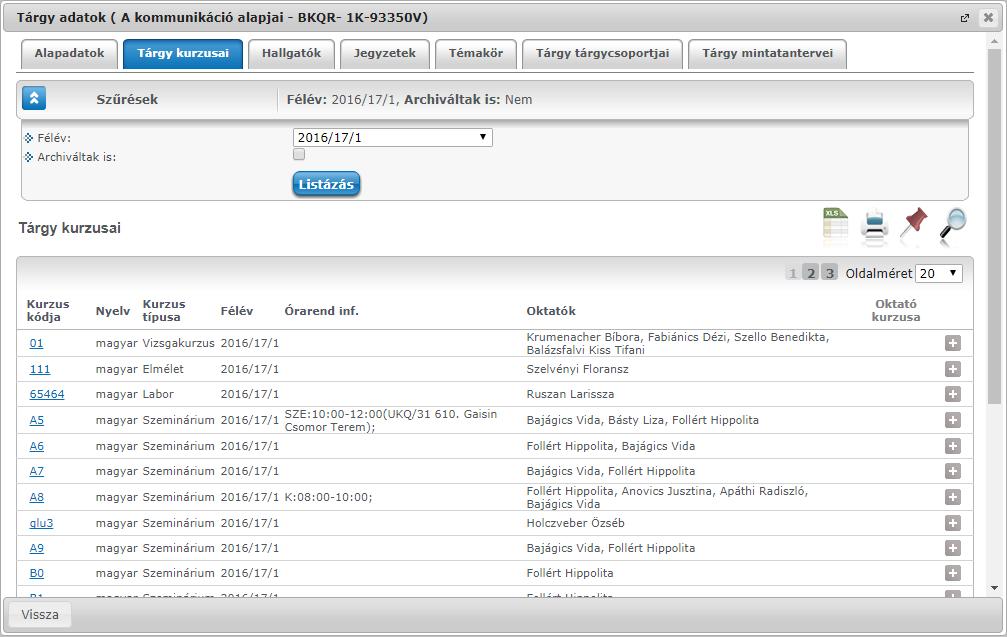This screenshot has height=637, width=1007.
Task: Sort by Oktatók column header
Action: (551, 311)
